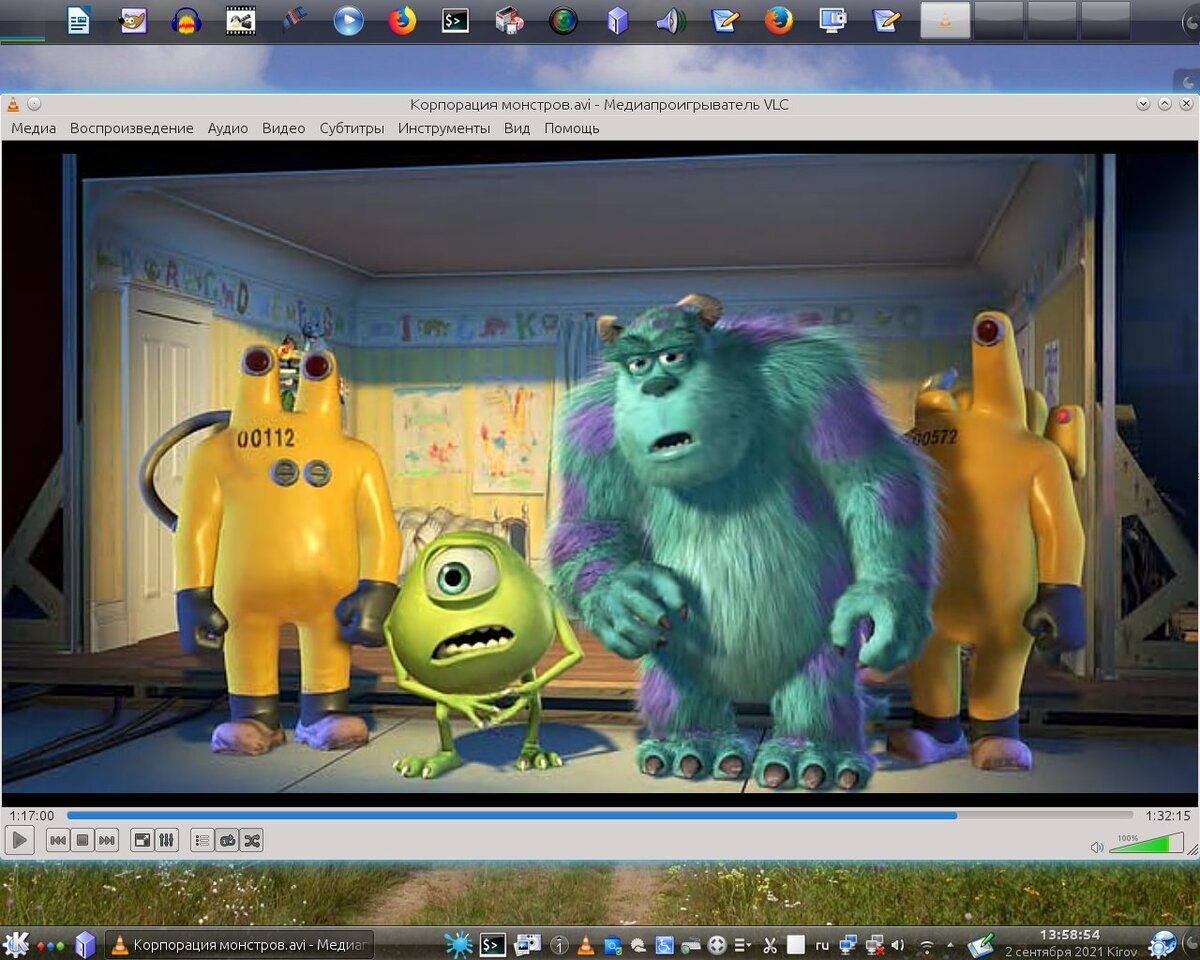Seek within the video progress bar
The height and width of the screenshot is (960, 1200).
(x=600, y=815)
